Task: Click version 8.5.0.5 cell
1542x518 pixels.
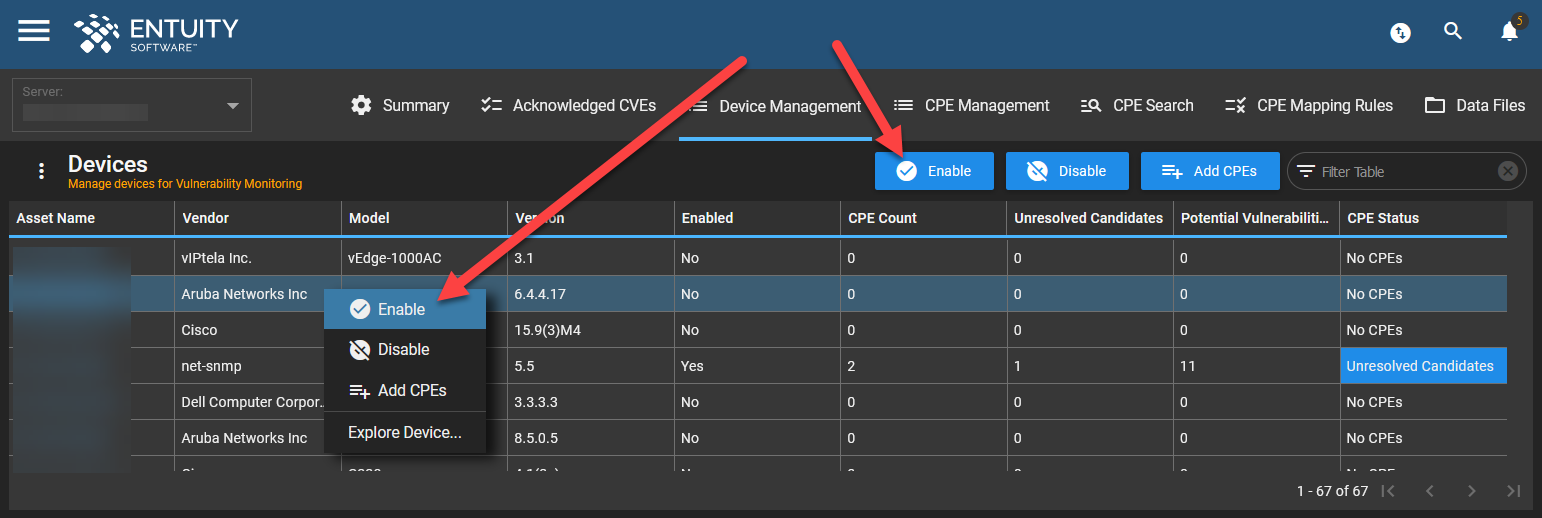Action: pyautogui.click(x=590, y=438)
